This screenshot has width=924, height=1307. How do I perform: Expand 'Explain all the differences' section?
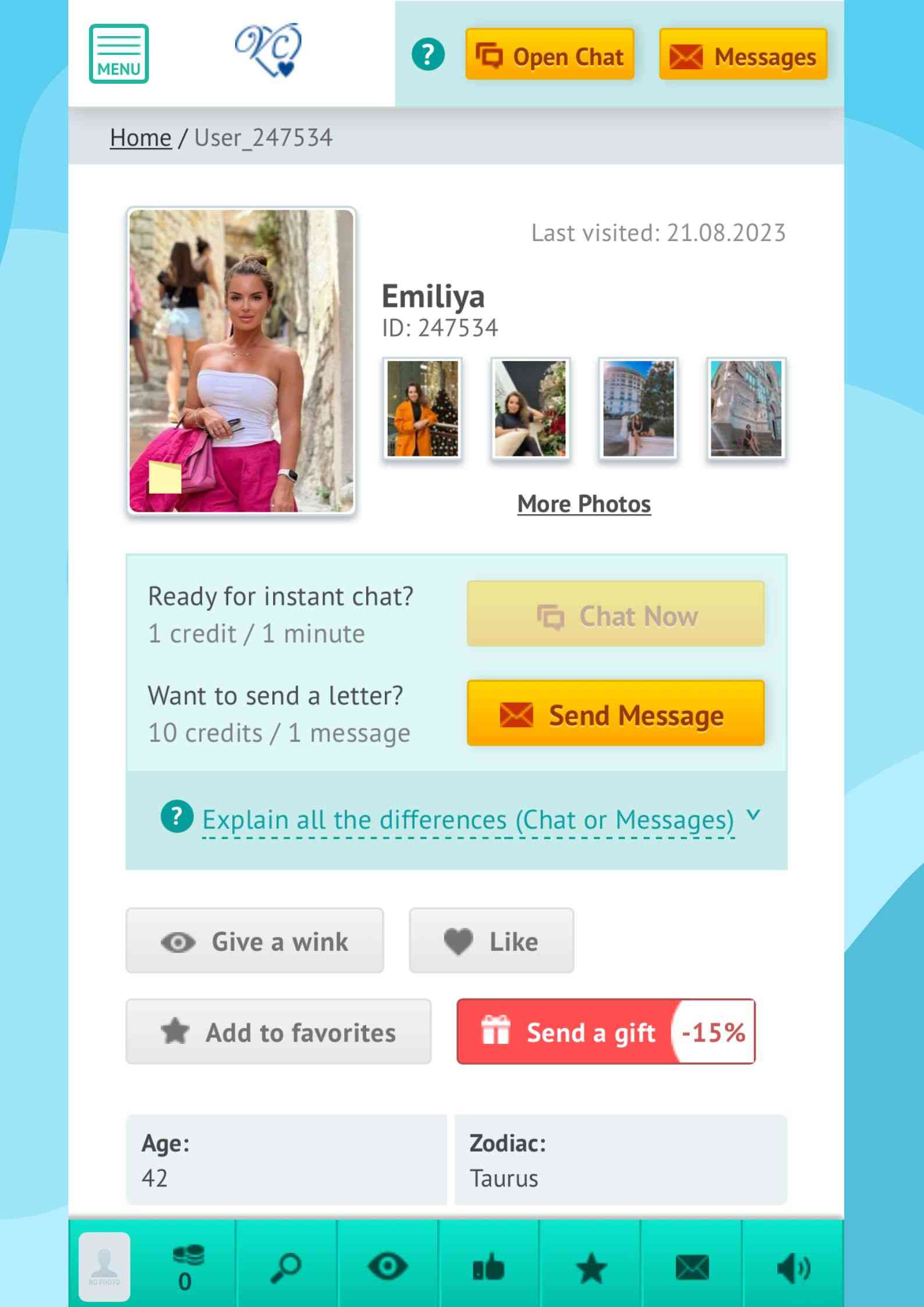pos(468,820)
